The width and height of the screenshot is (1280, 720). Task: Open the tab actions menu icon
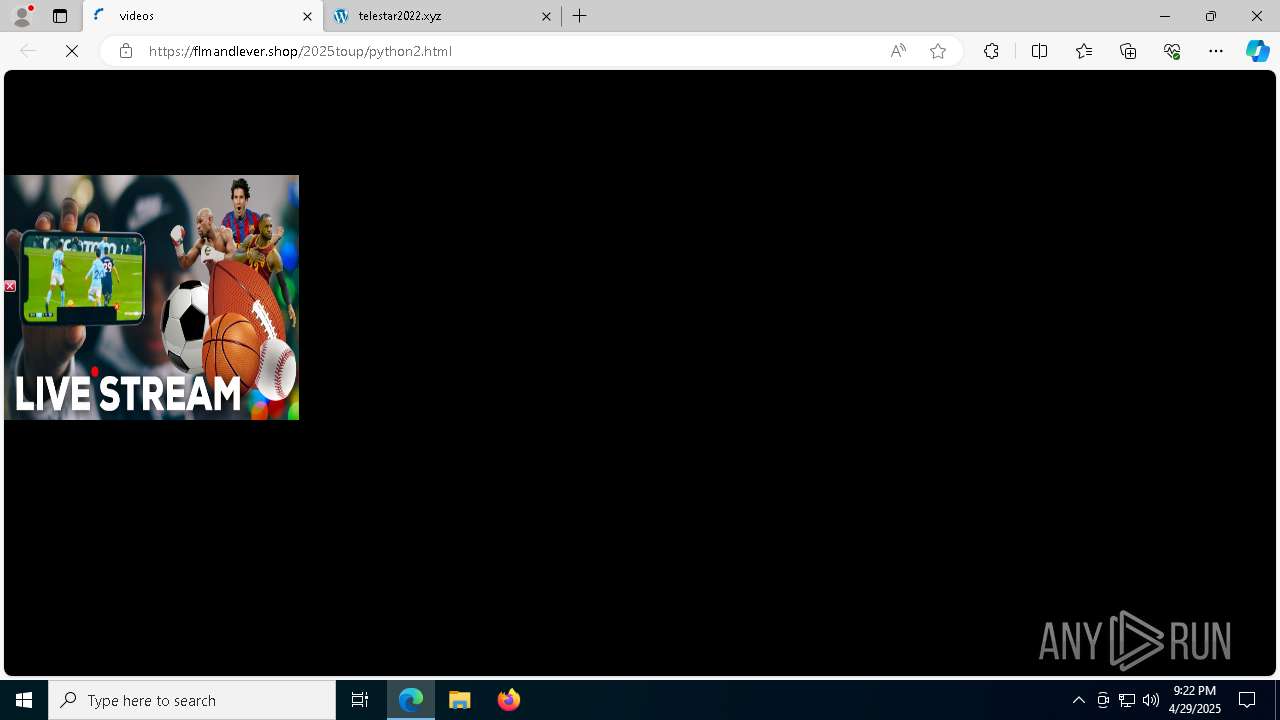[x=60, y=16]
